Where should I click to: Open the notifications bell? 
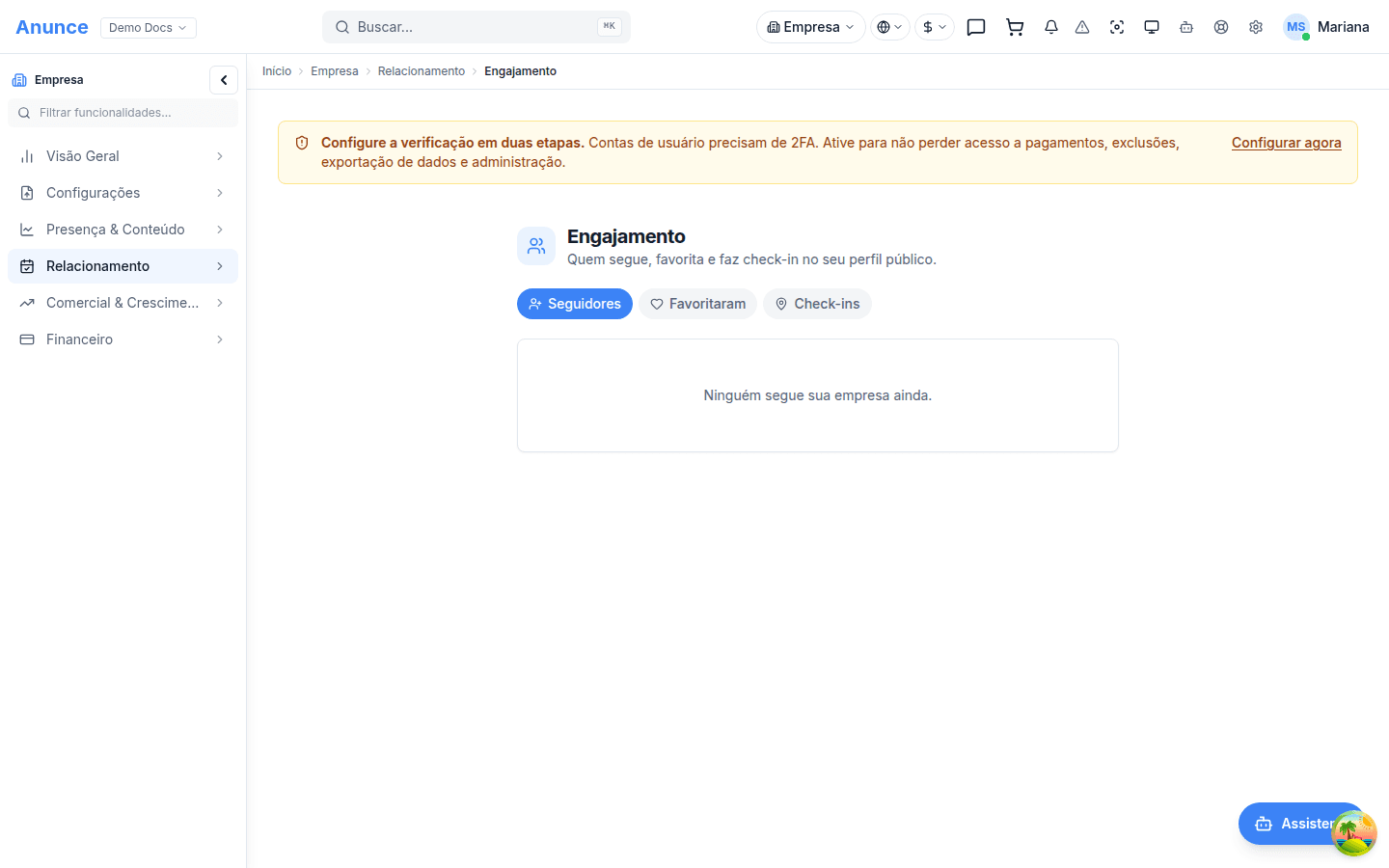1051,27
